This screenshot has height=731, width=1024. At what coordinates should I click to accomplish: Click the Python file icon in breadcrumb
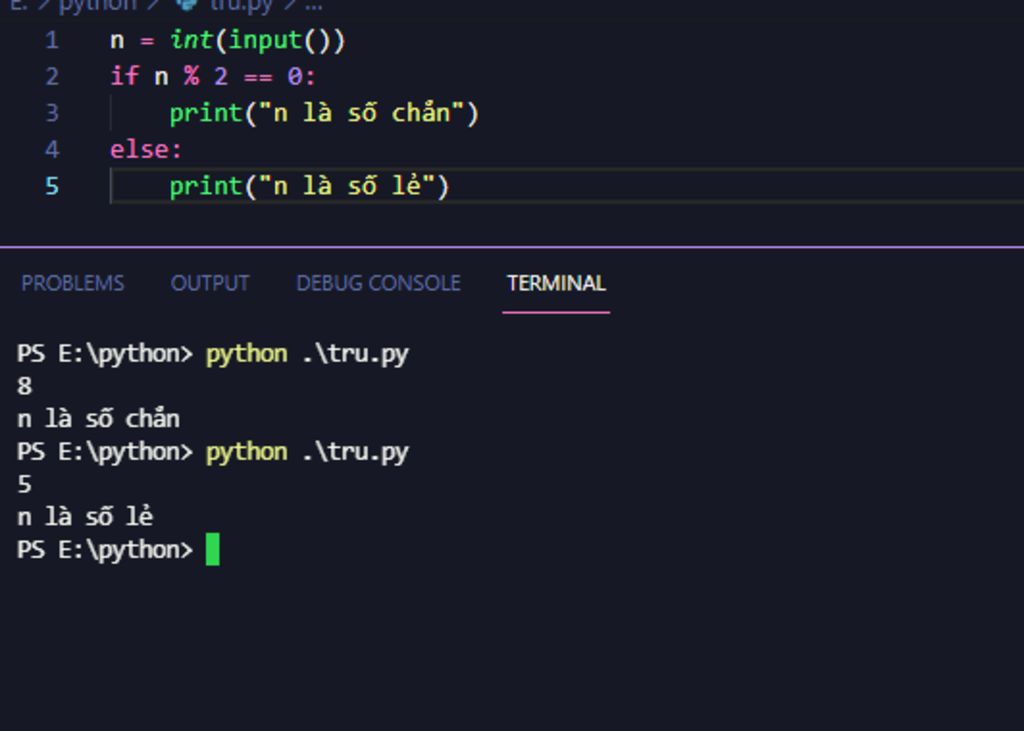click(187, 4)
